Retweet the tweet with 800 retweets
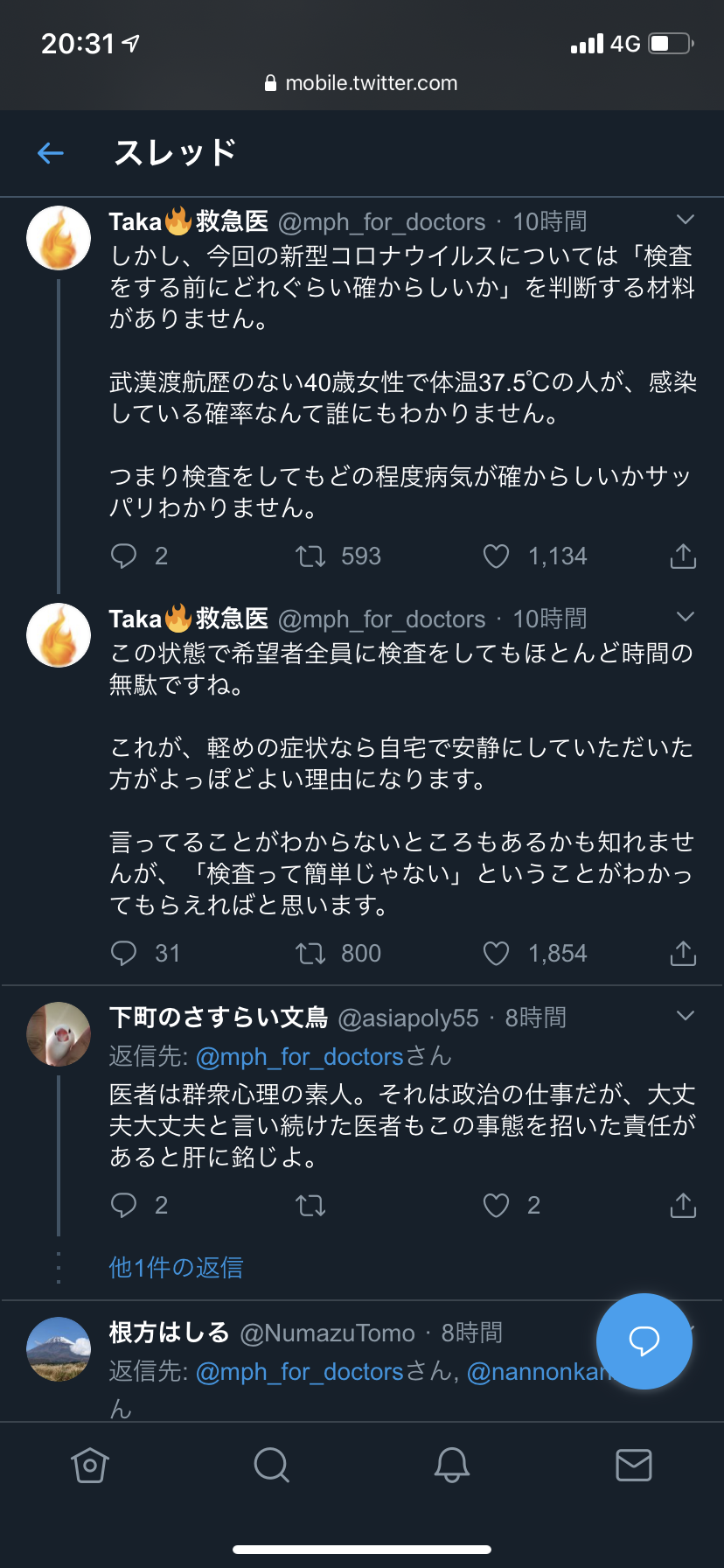This screenshot has width=724, height=1568. pos(310,954)
